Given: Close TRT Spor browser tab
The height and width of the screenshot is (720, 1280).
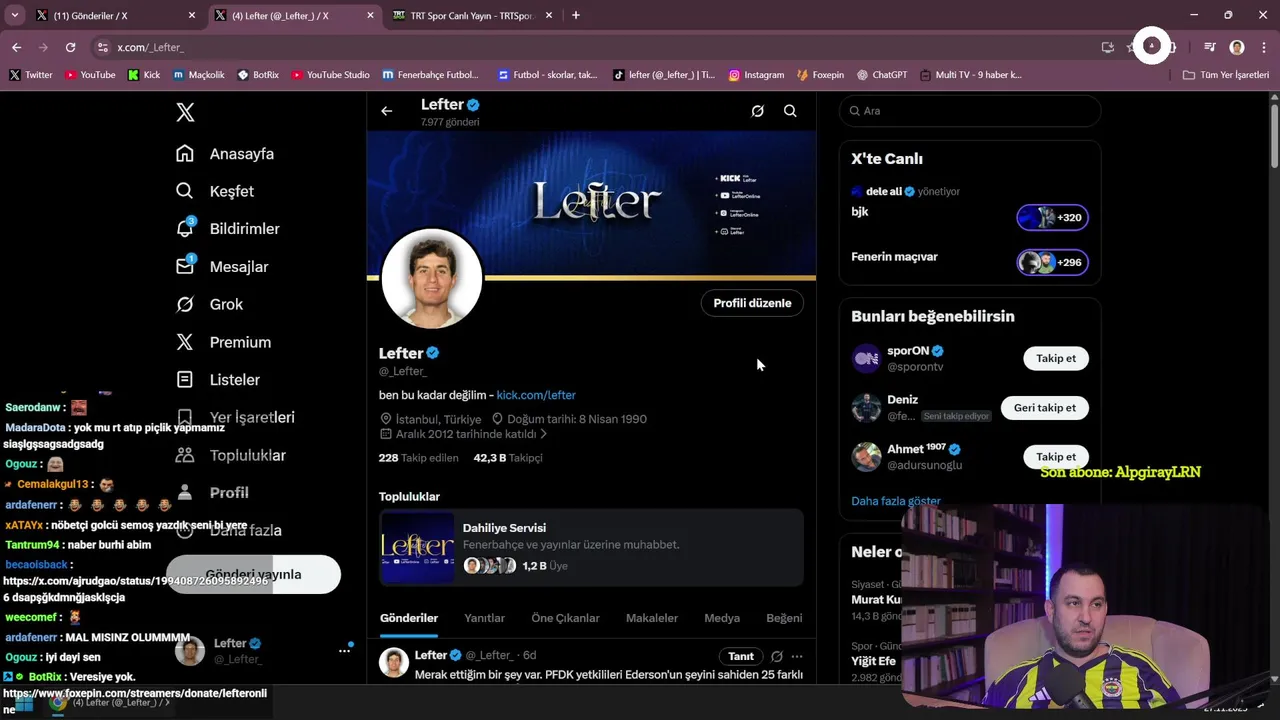Looking at the screenshot, I should (549, 15).
